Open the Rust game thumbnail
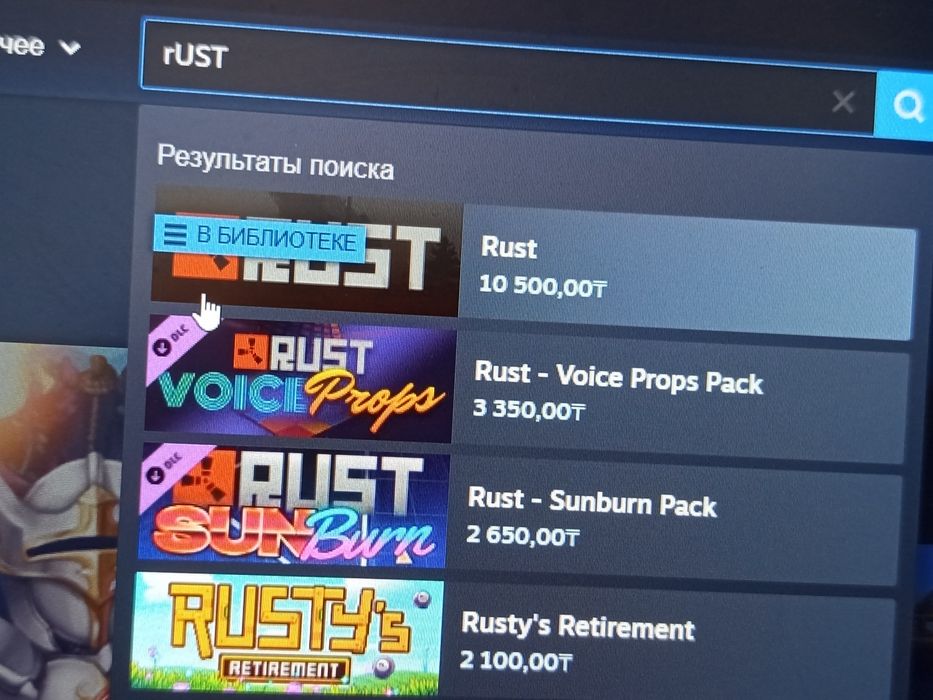Viewport: 933px width, 700px height. pos(306,253)
